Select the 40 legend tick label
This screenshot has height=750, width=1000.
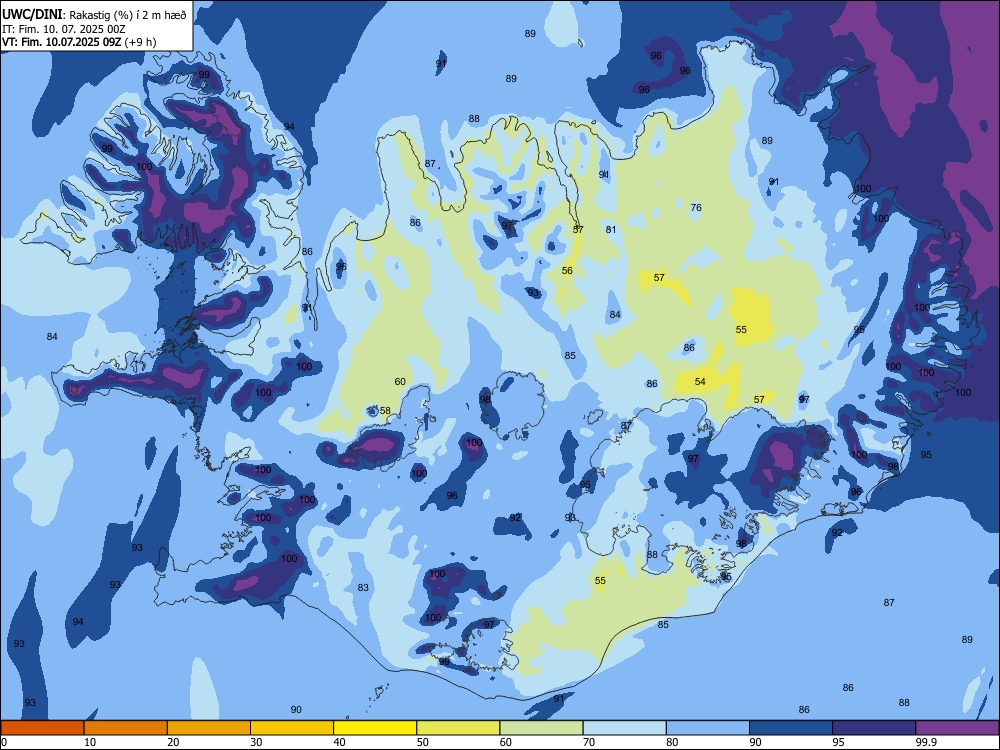point(339,742)
